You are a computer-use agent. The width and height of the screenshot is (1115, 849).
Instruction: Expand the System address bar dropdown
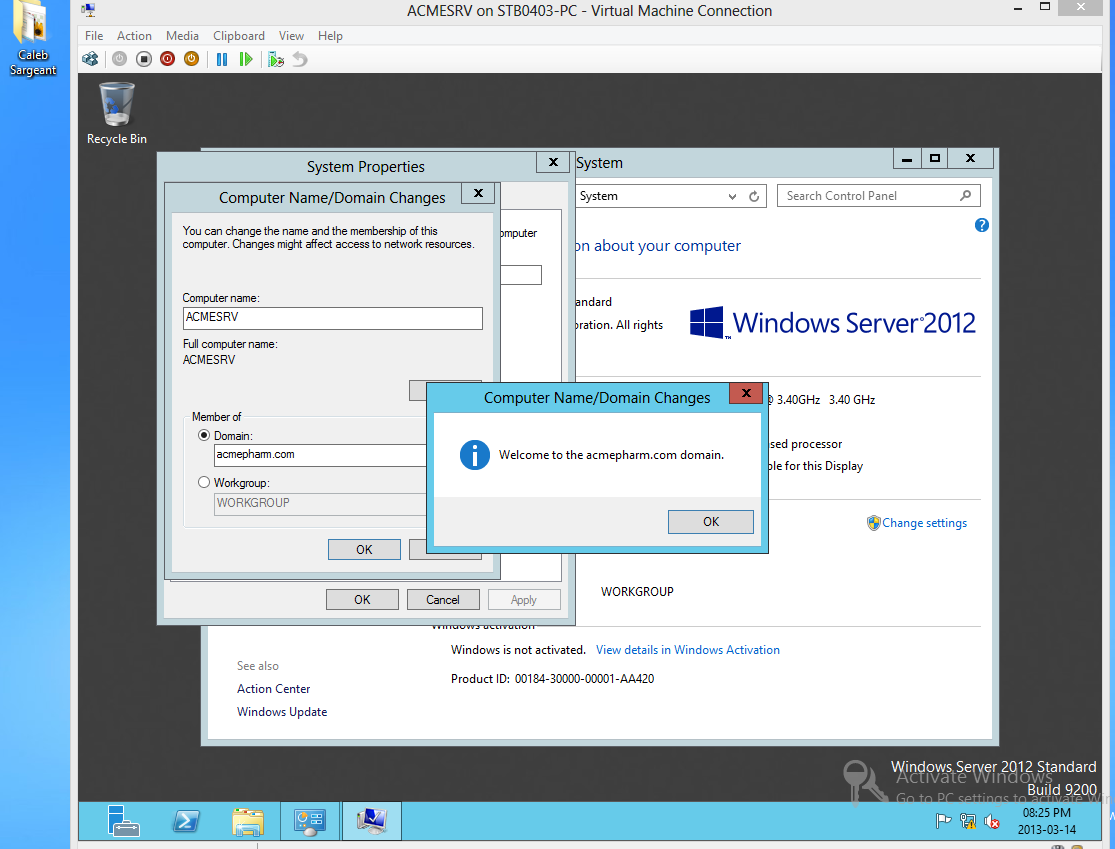pos(732,196)
